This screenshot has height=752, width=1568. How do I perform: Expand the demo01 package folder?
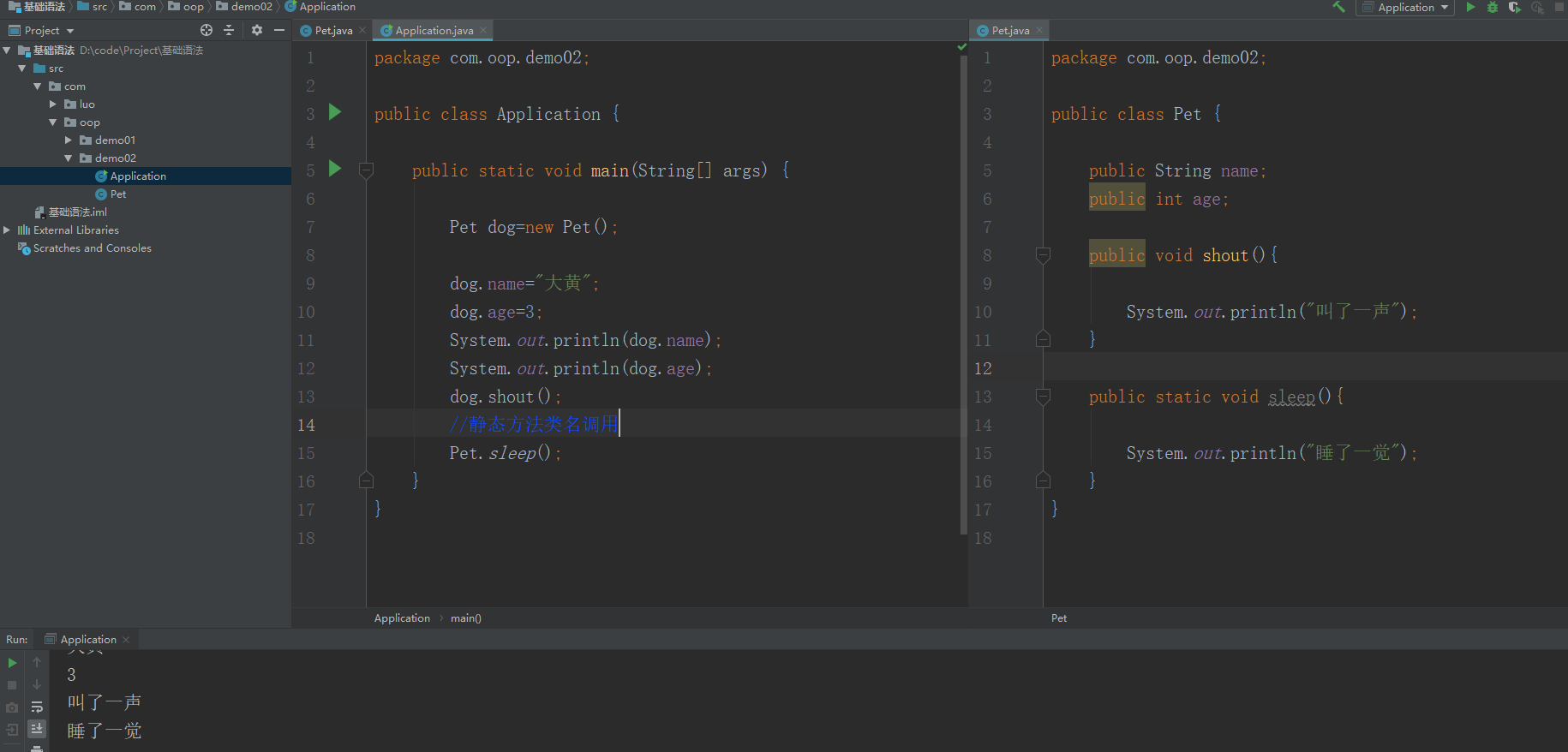pyautogui.click(x=69, y=140)
